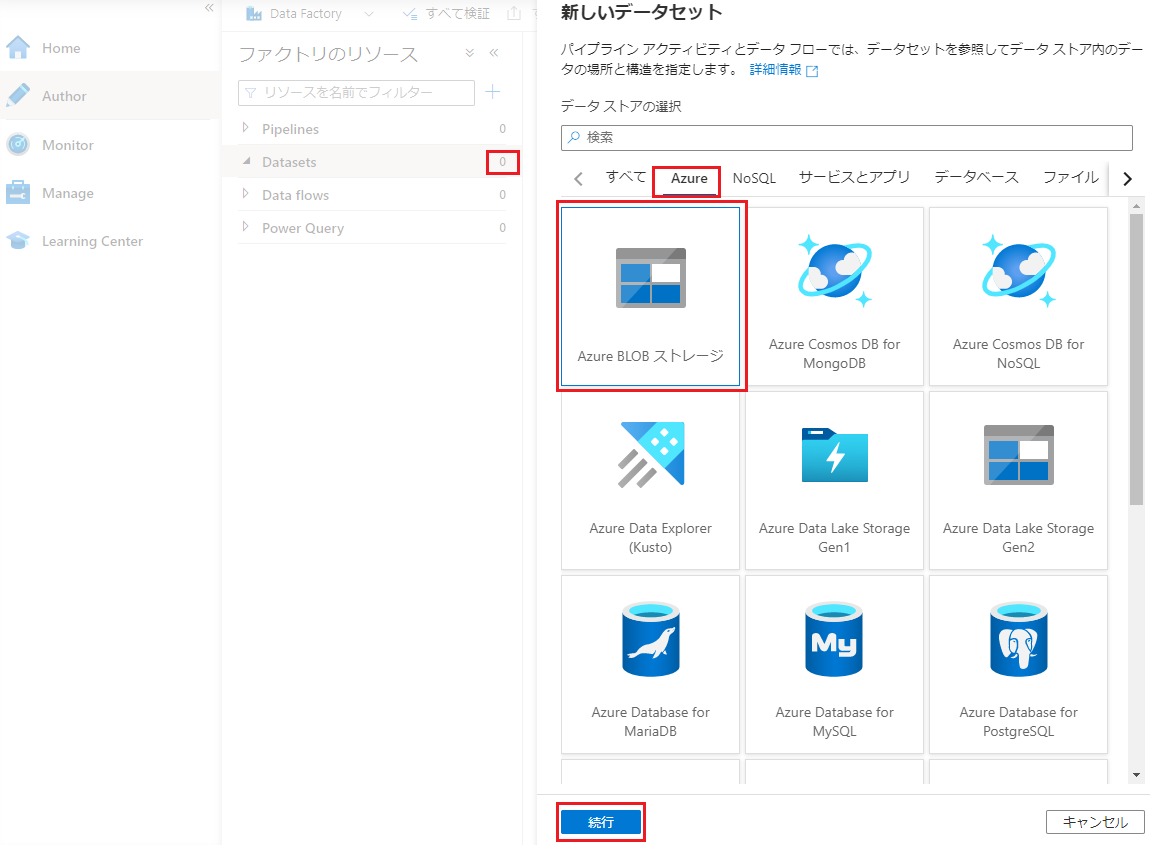Collapse the left navigation sidebar

point(209,7)
